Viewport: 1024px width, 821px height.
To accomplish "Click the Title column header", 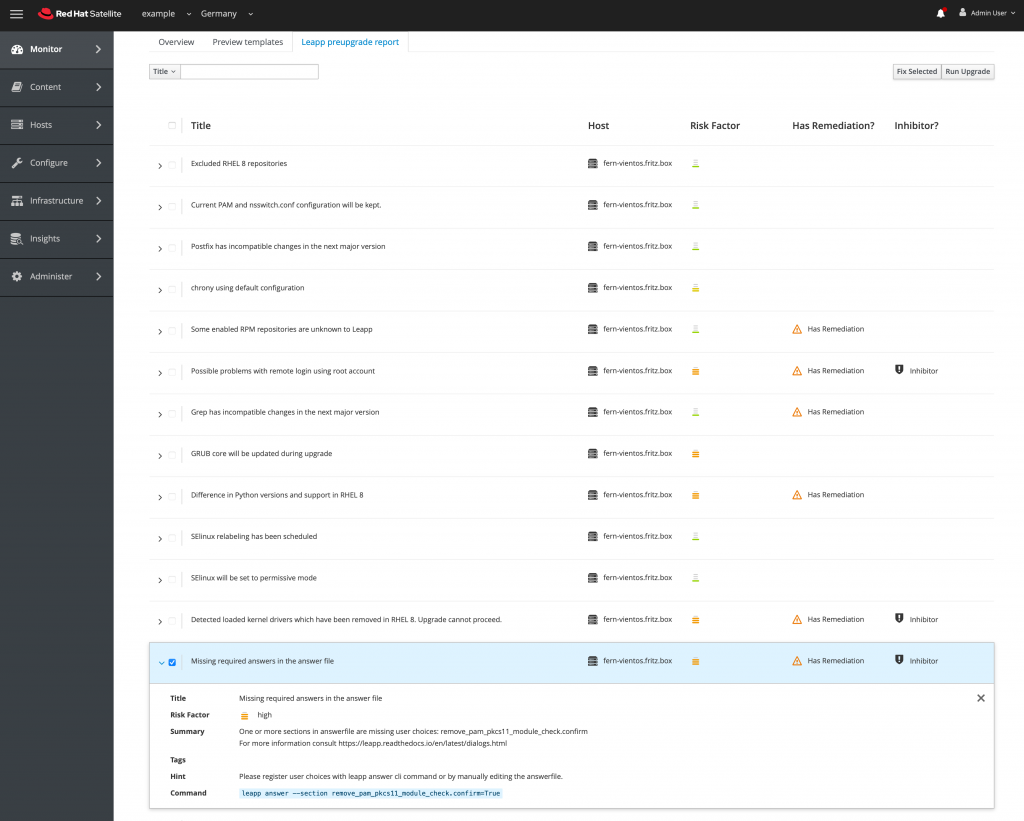I will [200, 125].
